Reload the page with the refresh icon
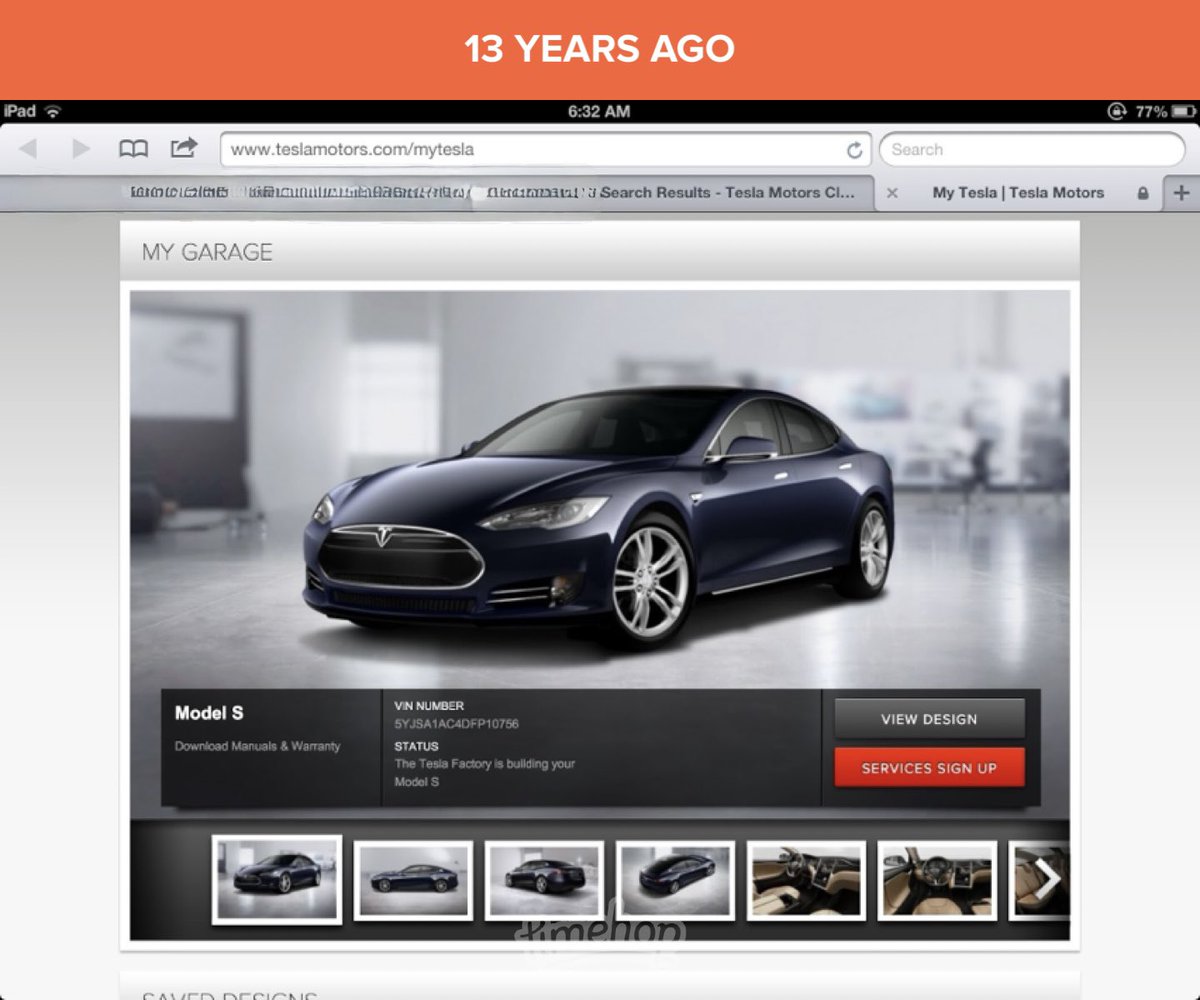This screenshot has height=1000, width=1200. click(x=854, y=150)
